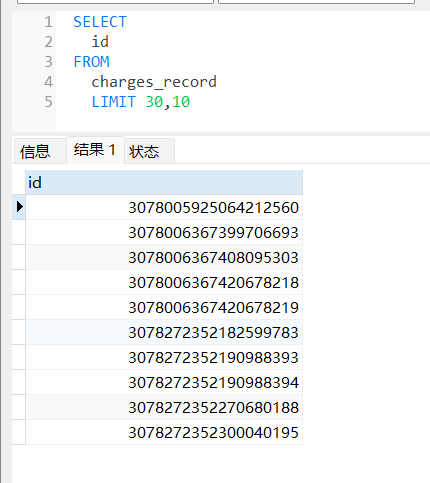Select the cell 307827235219098​8394
Image resolution: width=430 pixels, height=483 pixels.
pos(164,382)
